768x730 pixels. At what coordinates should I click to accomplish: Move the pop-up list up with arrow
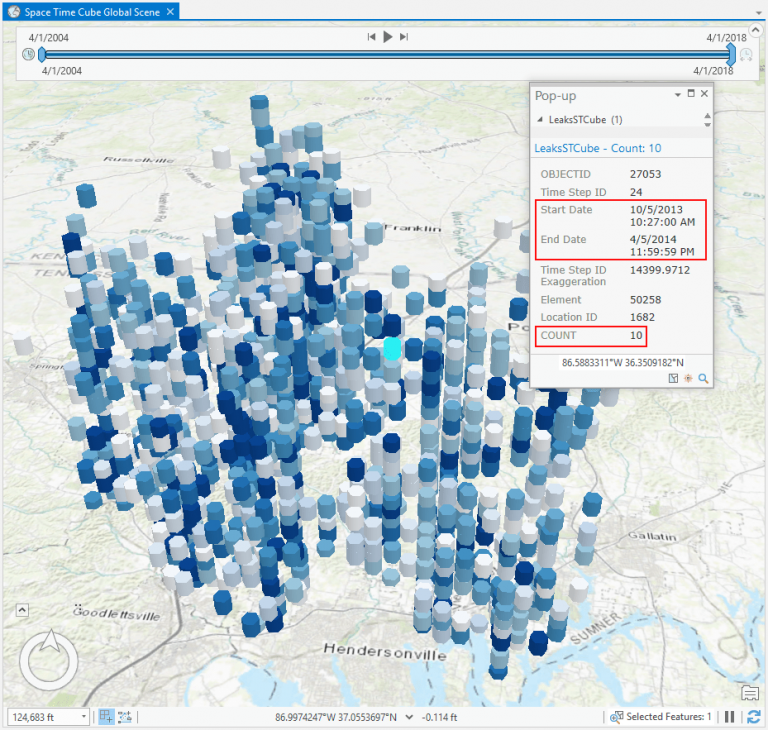pos(707,116)
